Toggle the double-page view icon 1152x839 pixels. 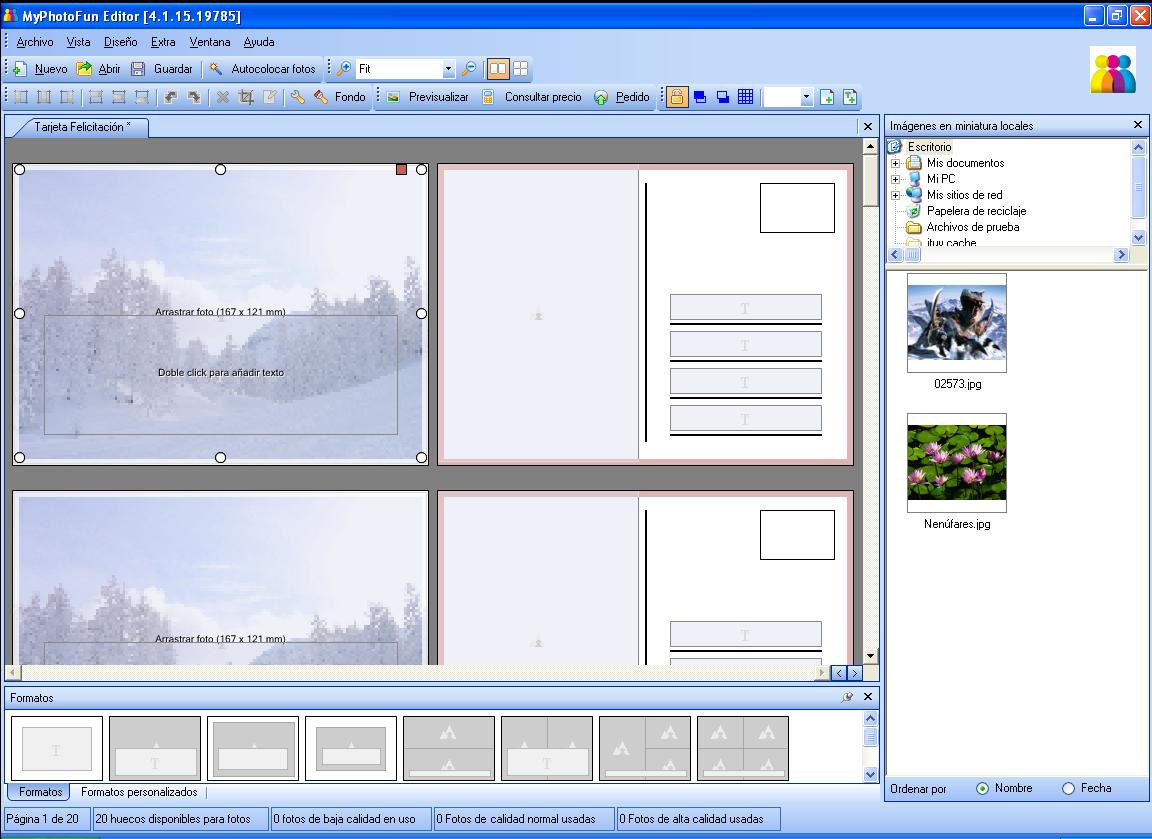click(498, 69)
